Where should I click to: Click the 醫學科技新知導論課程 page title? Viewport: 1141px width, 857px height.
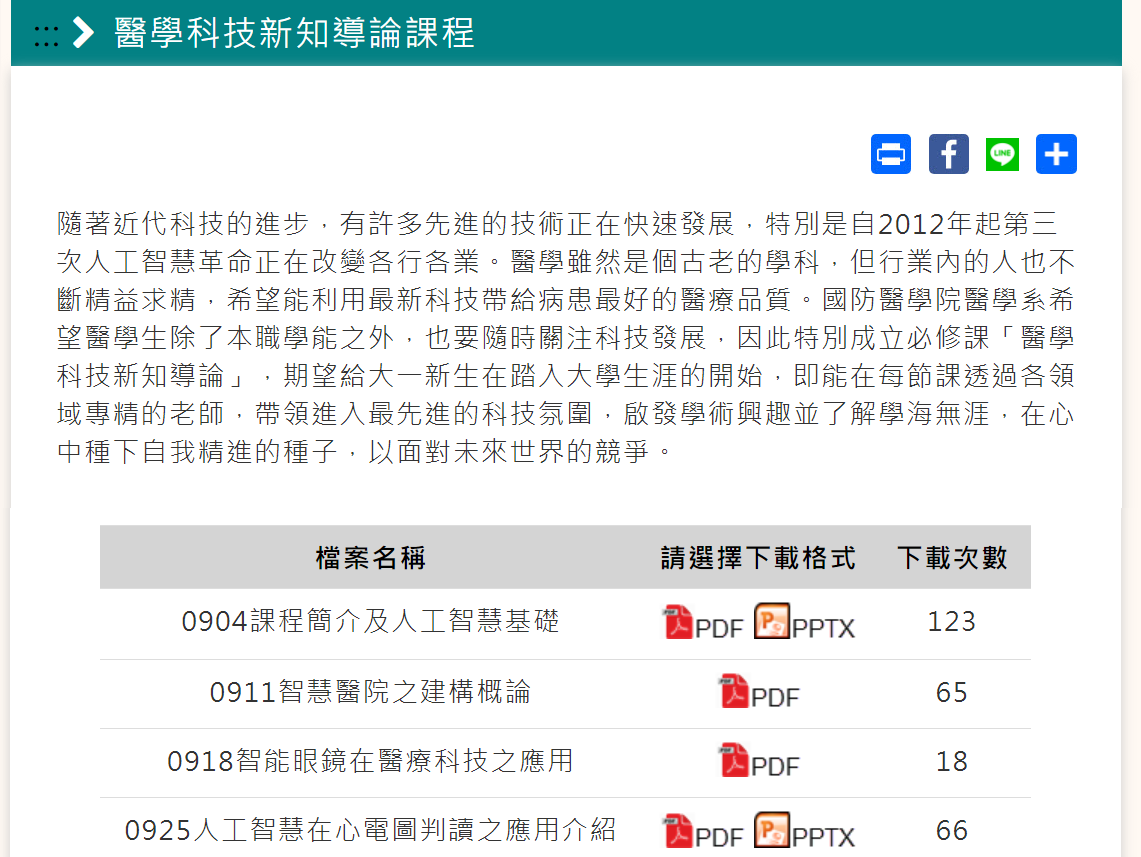tap(295, 33)
